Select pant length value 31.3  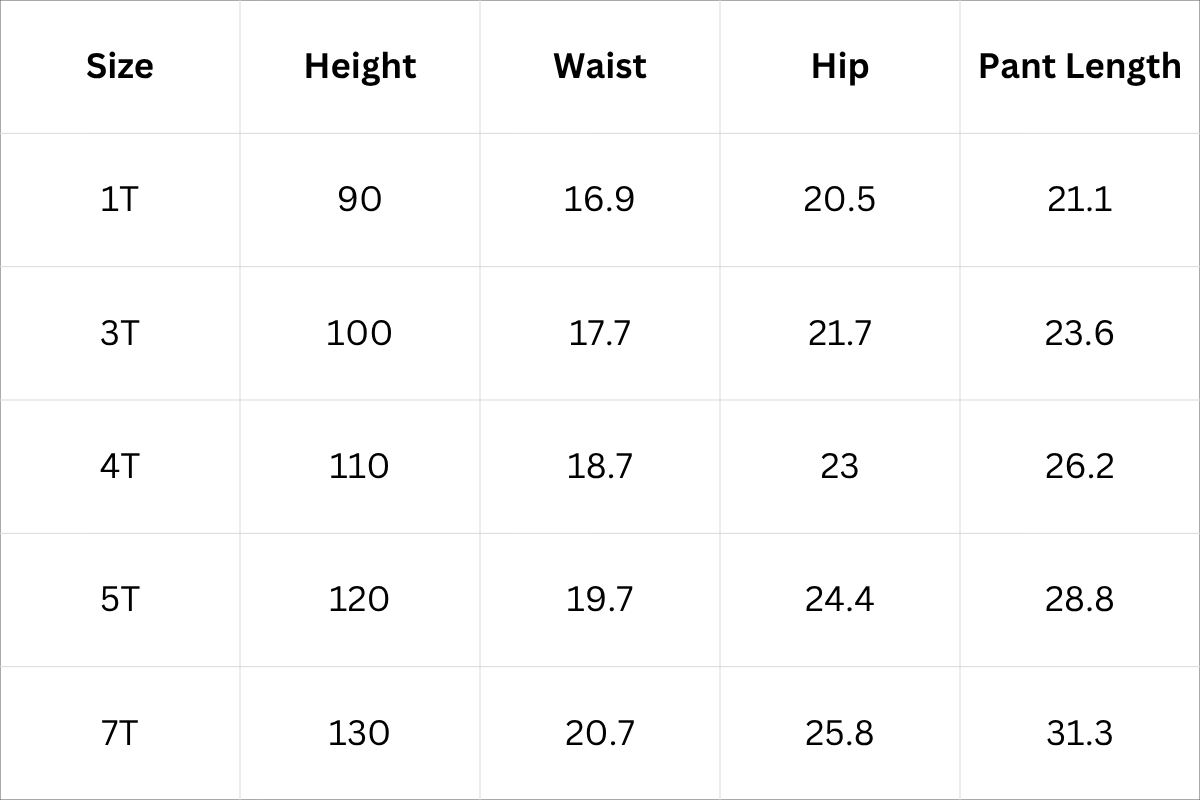coord(1080,733)
